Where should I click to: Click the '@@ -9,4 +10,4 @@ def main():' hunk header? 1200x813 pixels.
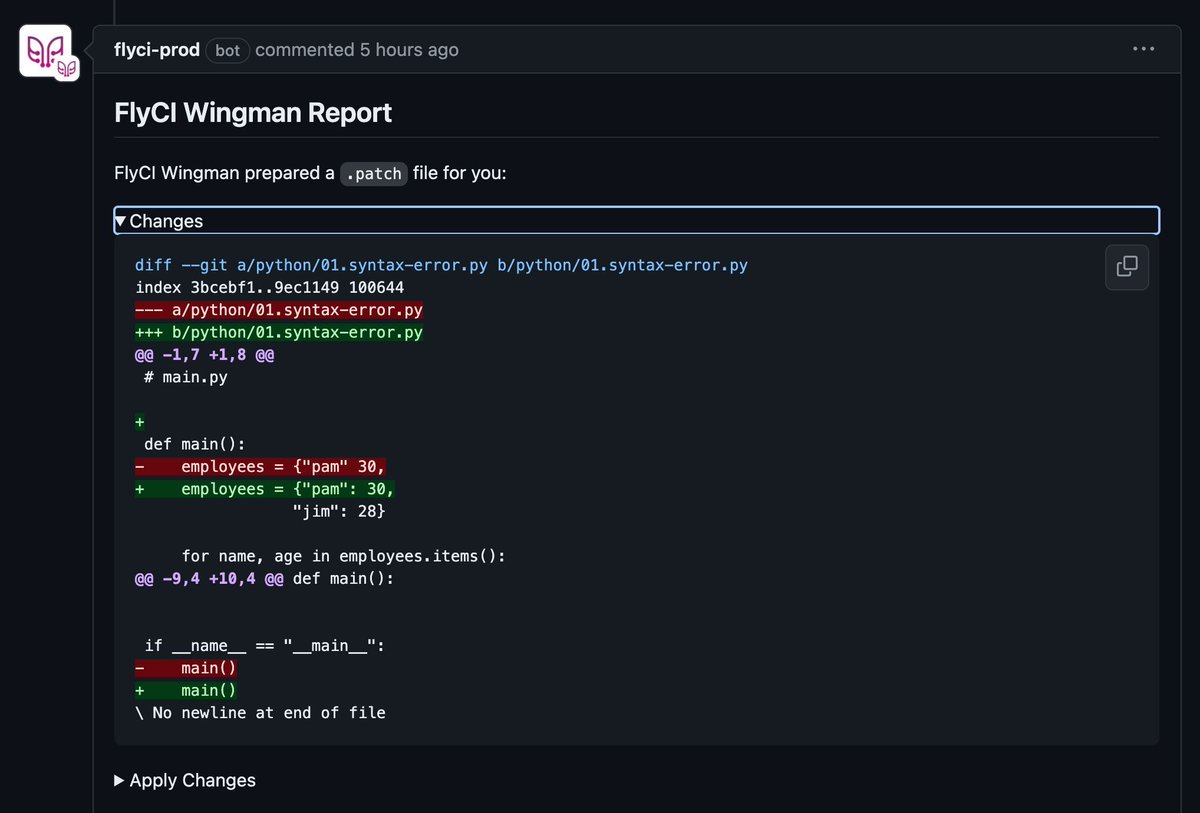click(x=265, y=578)
